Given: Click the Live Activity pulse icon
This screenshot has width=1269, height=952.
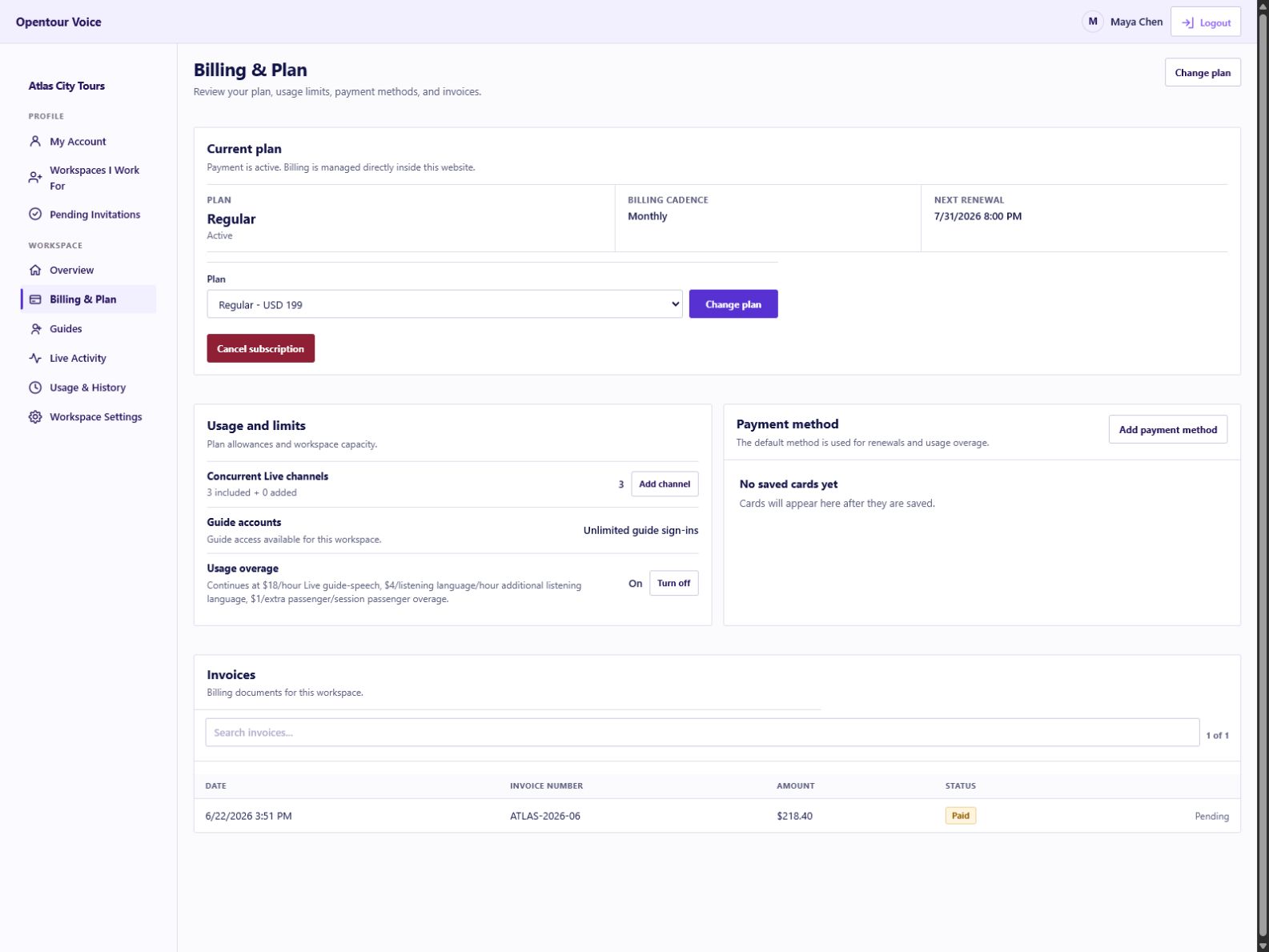Looking at the screenshot, I should [x=35, y=359].
